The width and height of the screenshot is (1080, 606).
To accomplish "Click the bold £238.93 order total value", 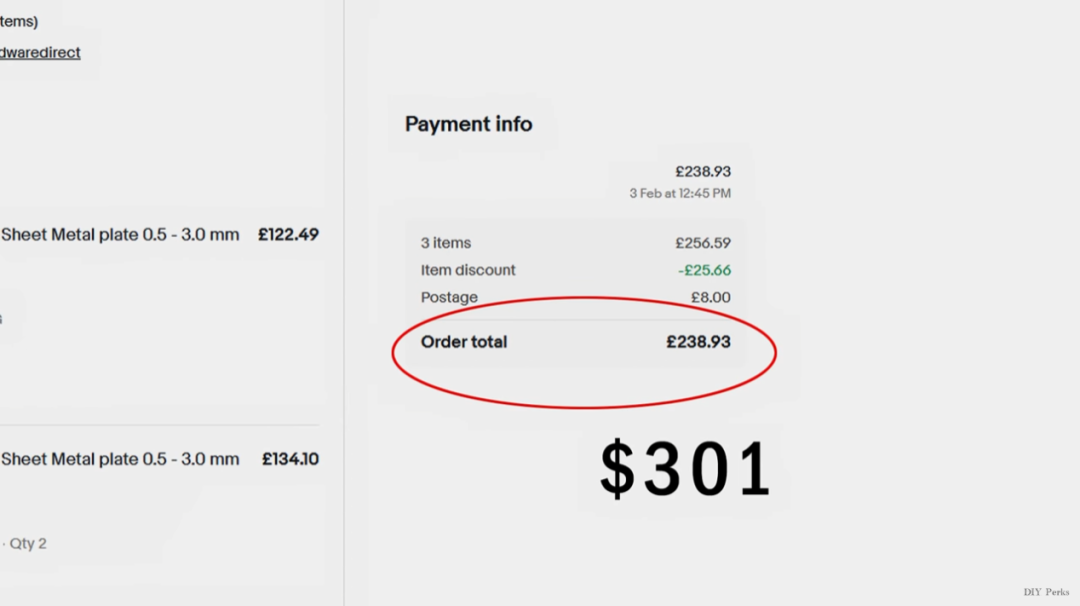I will point(698,342).
